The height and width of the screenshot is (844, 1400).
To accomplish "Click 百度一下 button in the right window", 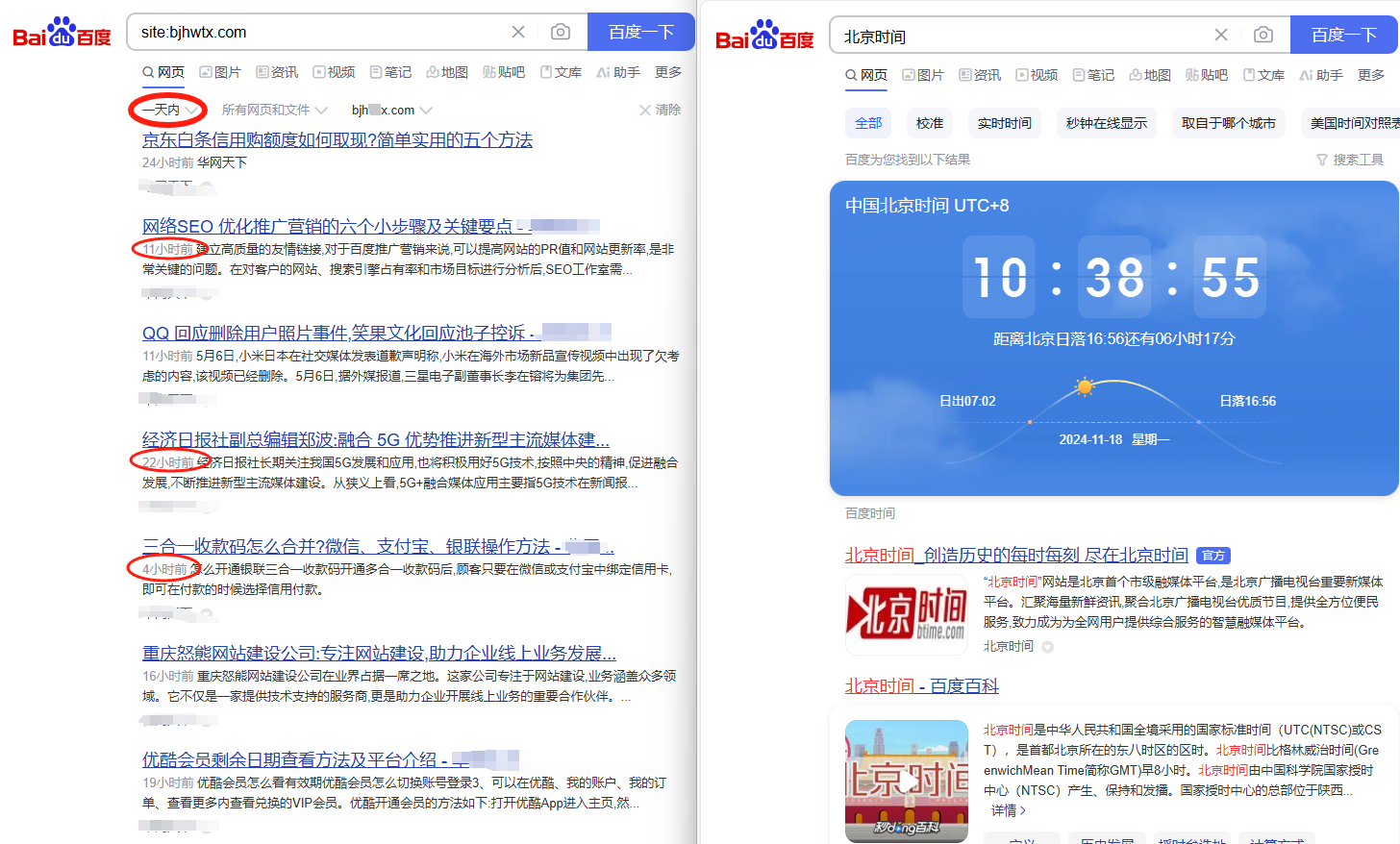I will (x=1344, y=35).
